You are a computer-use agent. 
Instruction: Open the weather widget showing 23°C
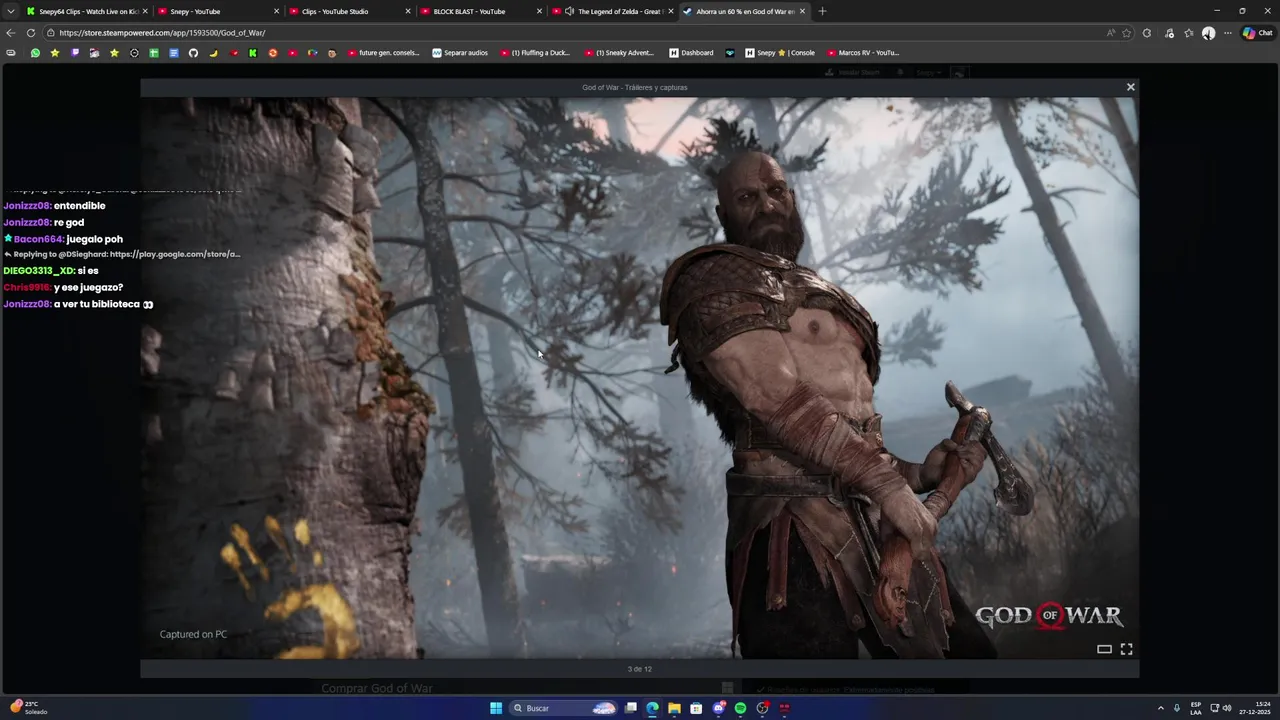point(29,708)
